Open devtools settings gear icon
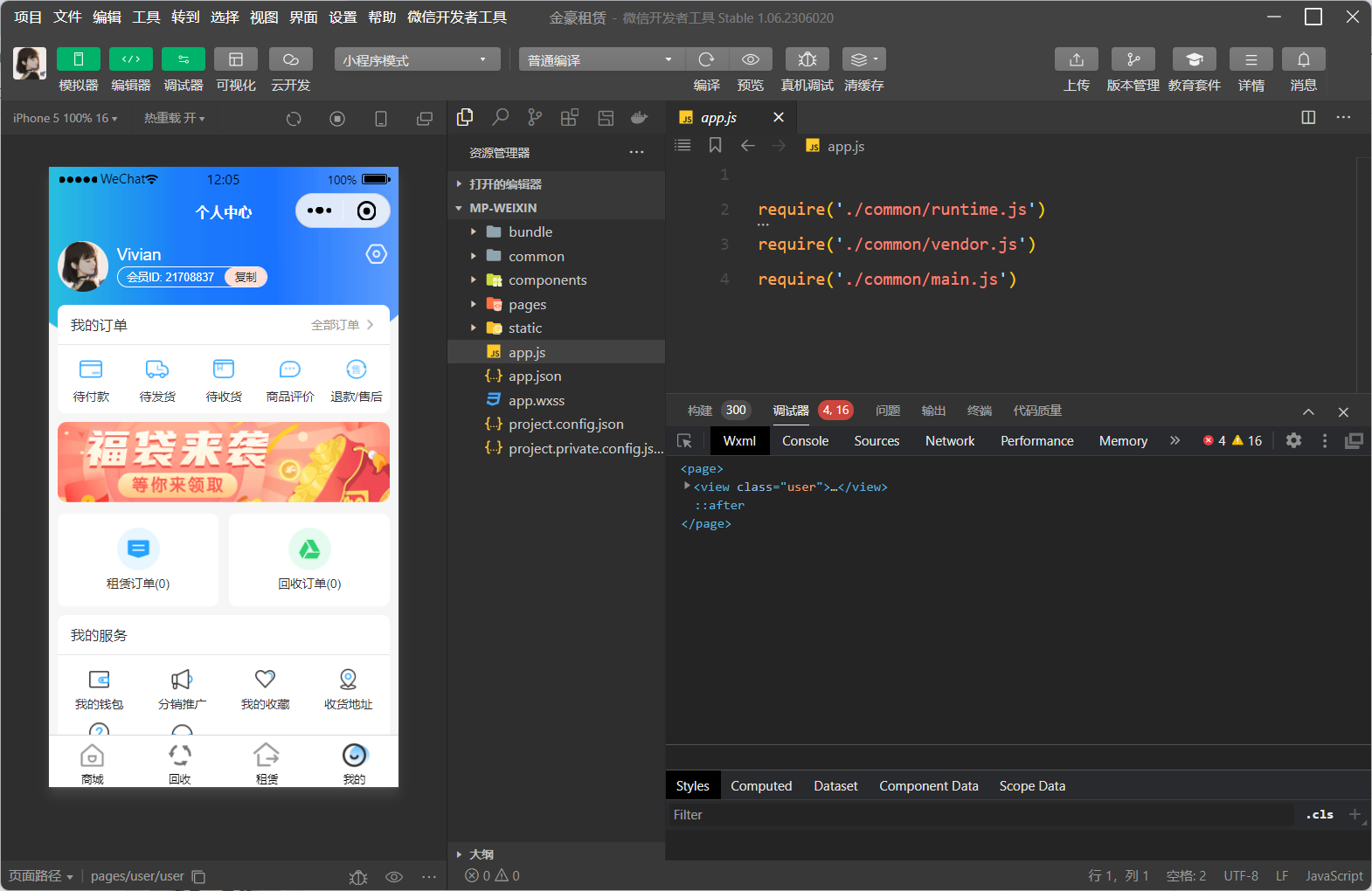Image resolution: width=1372 pixels, height=891 pixels. coord(1293,440)
